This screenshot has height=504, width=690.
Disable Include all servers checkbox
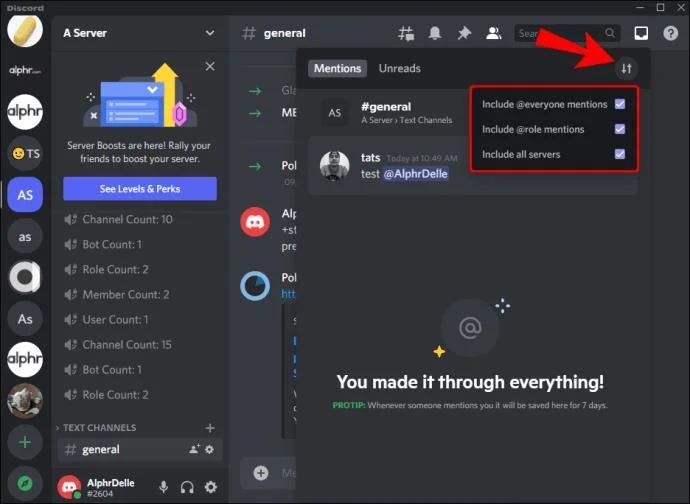pyautogui.click(x=620, y=154)
